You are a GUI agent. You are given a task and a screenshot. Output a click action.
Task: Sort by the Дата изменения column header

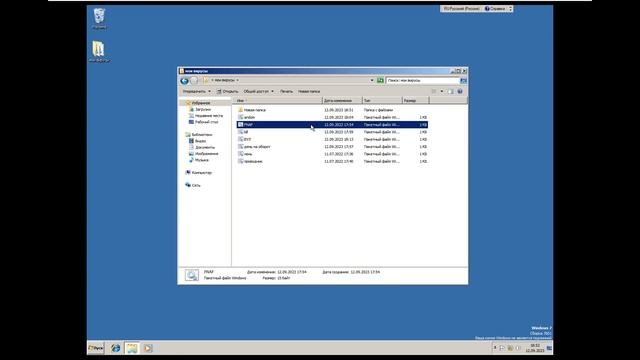click(x=342, y=100)
